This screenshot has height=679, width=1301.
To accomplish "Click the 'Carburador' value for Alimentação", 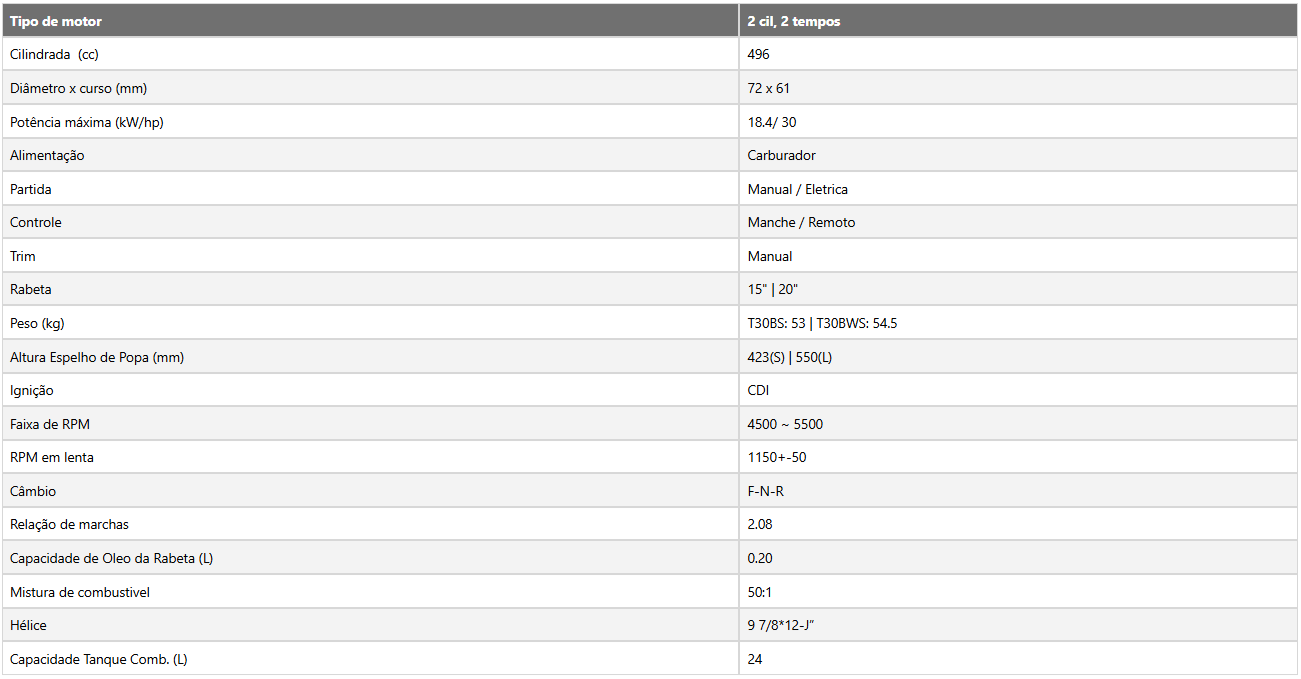I will click(782, 155).
